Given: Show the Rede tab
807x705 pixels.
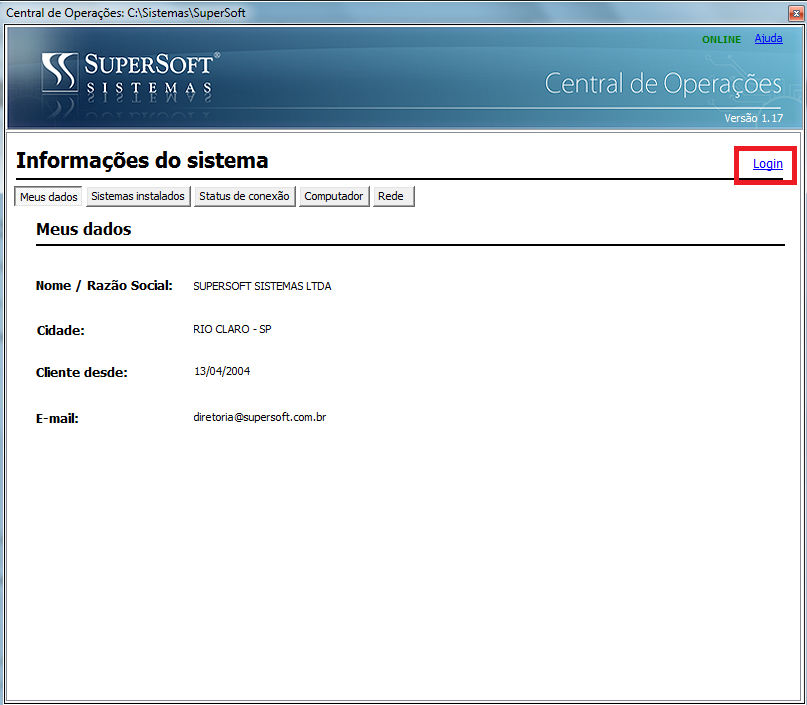Looking at the screenshot, I should tap(393, 196).
